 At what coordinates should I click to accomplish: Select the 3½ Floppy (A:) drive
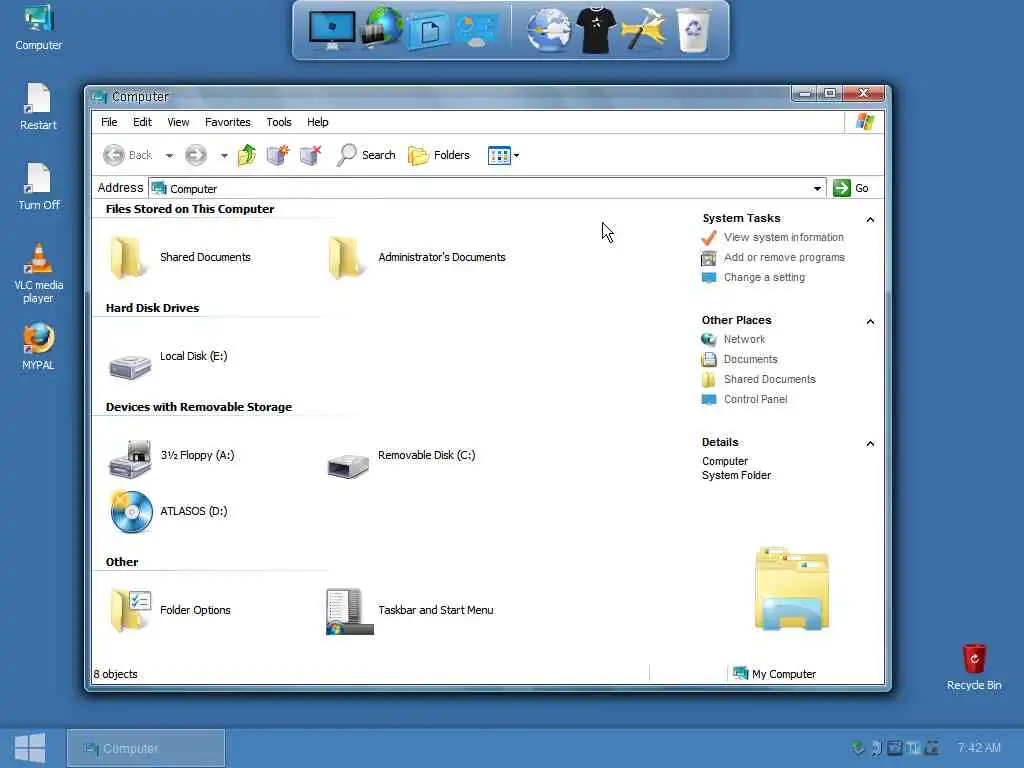[x=171, y=457]
